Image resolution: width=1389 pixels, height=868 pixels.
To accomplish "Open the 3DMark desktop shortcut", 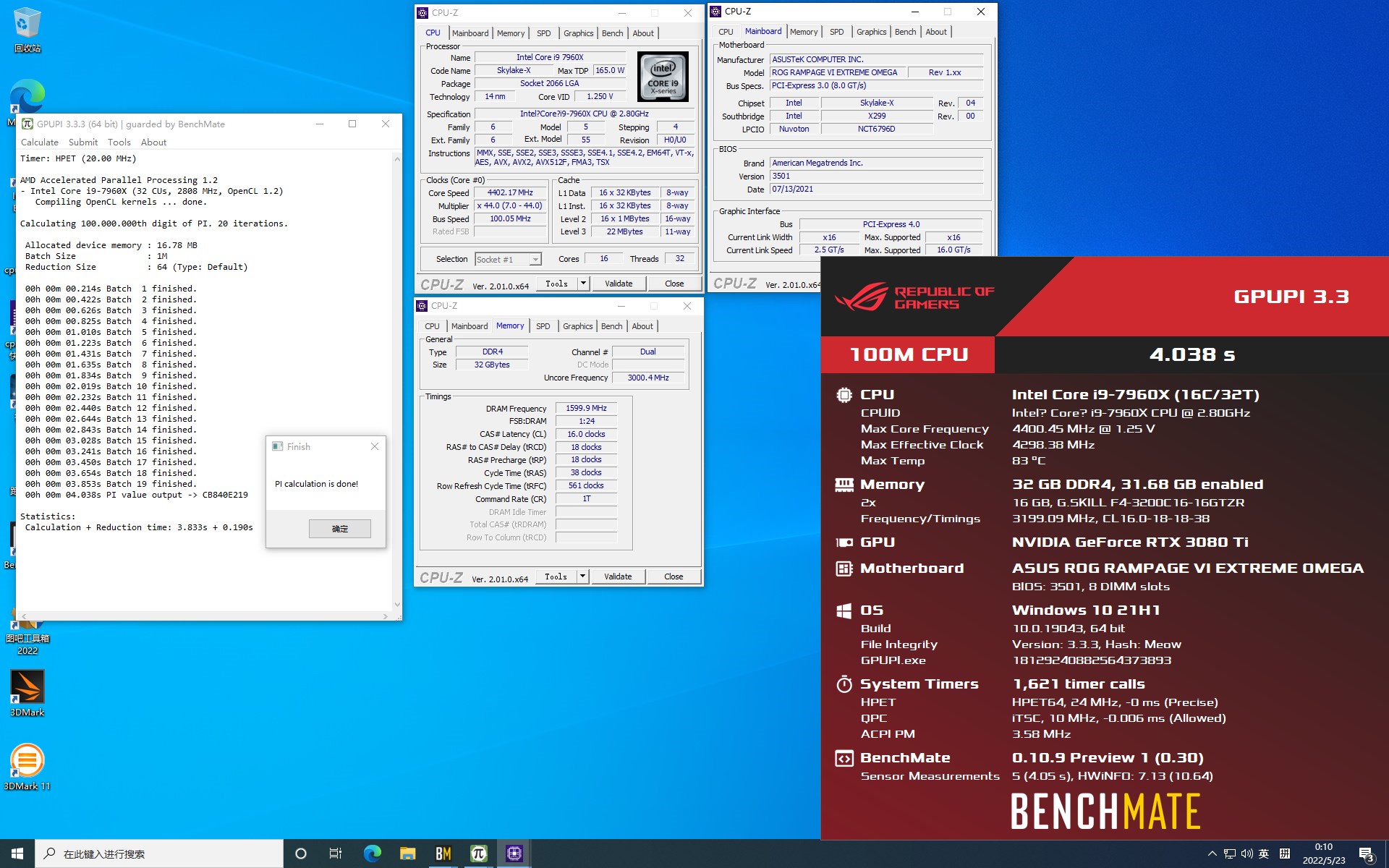I will [27, 693].
